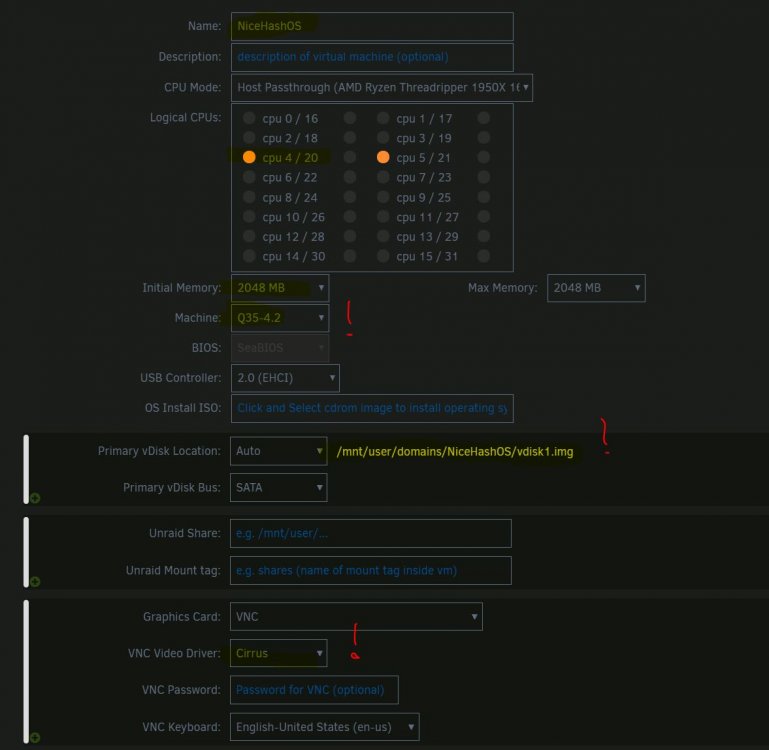The width and height of the screenshot is (769, 750).
Task: Click the Unraid Mount tag field
Action: point(371,570)
